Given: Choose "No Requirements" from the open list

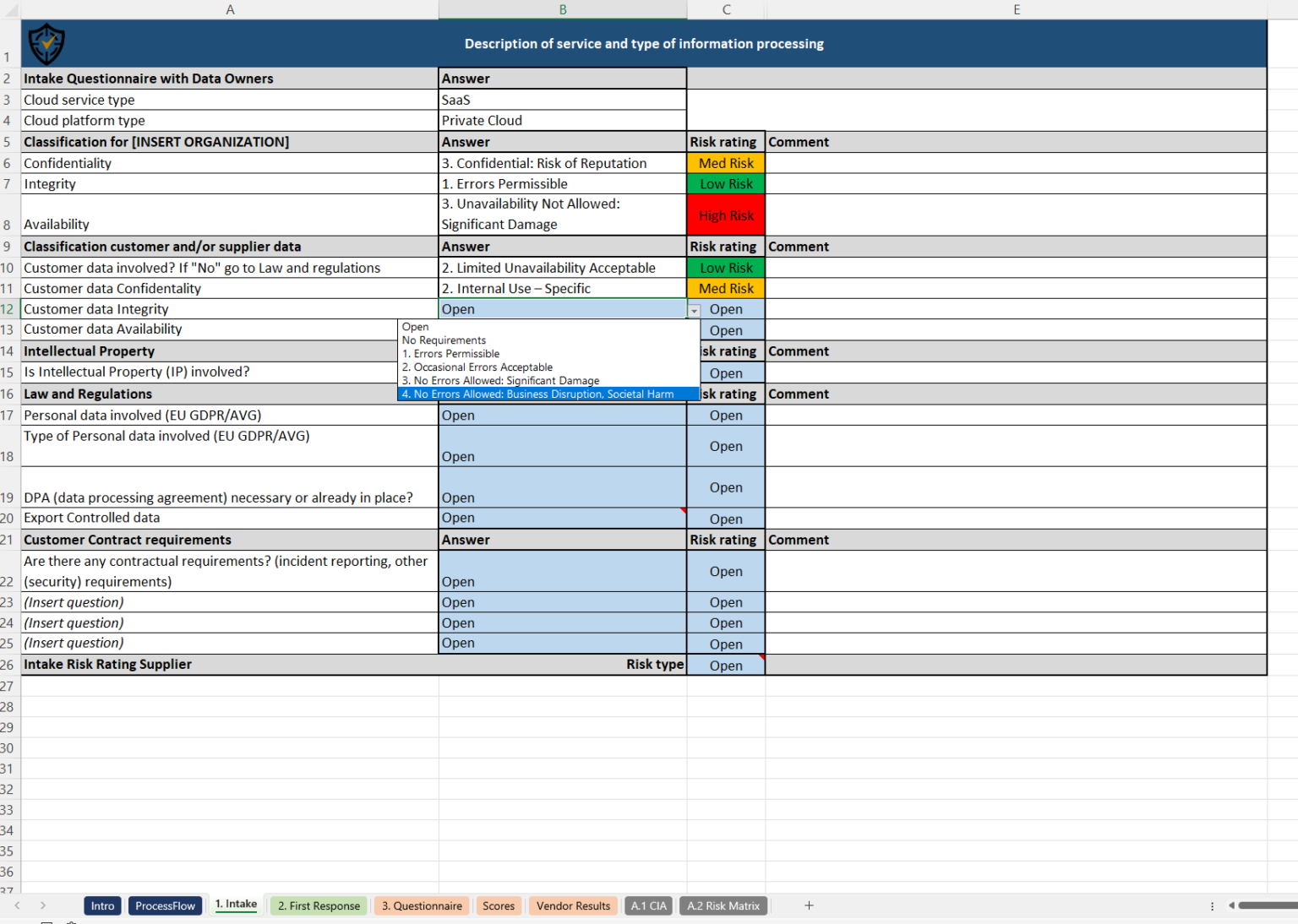Looking at the screenshot, I should [443, 340].
